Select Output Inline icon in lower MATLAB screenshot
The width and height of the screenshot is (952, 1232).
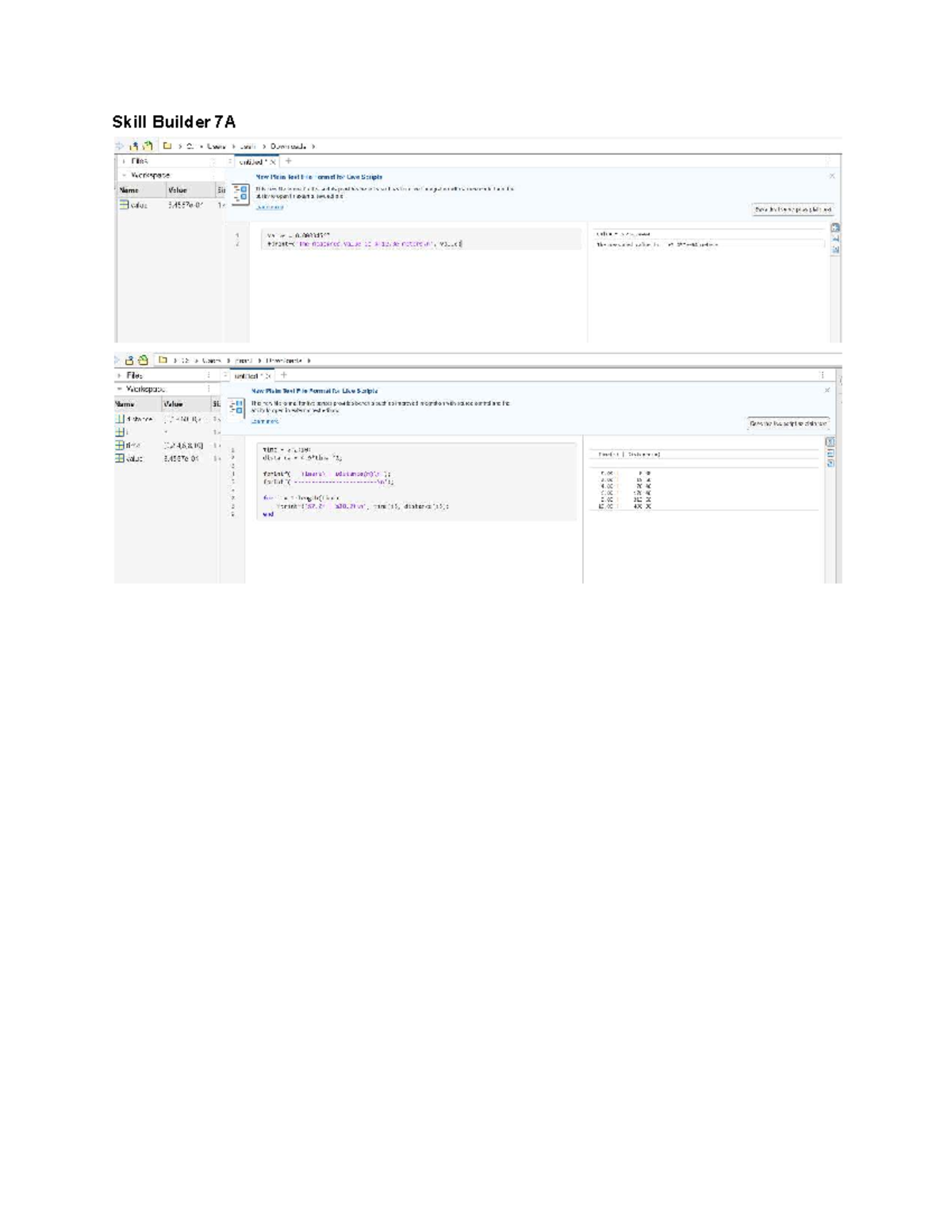[831, 453]
